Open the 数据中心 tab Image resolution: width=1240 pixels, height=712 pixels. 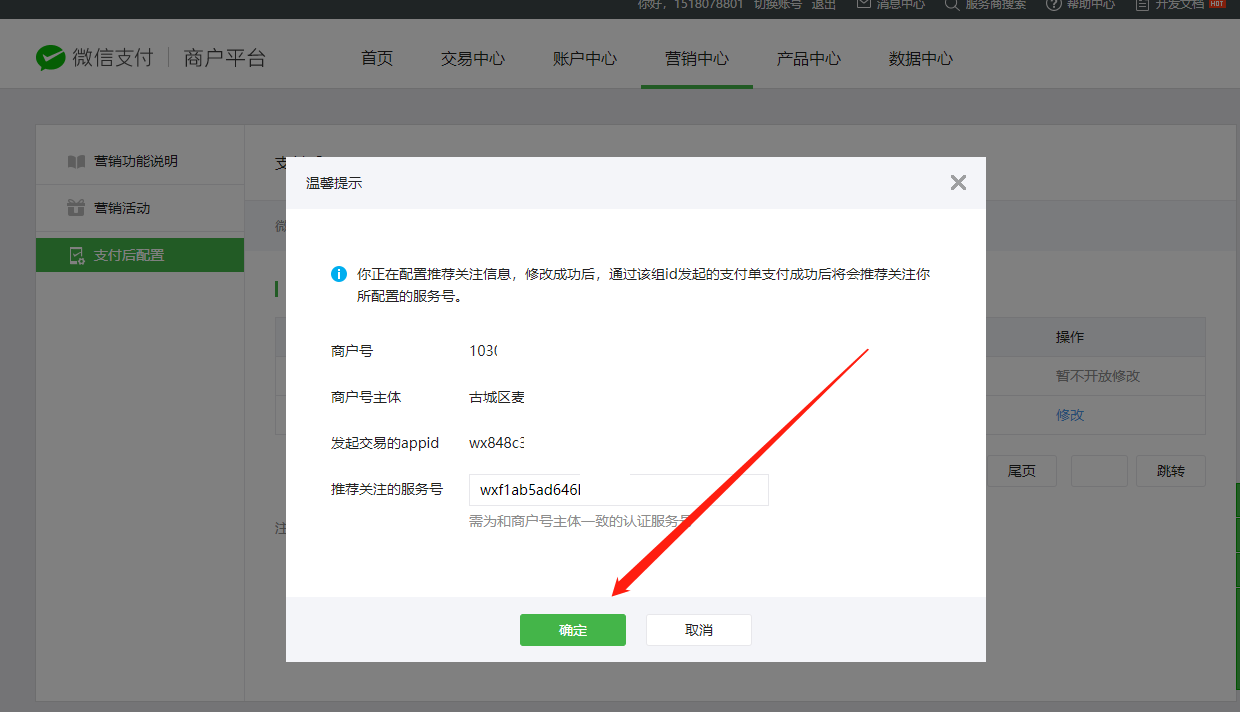tap(921, 58)
